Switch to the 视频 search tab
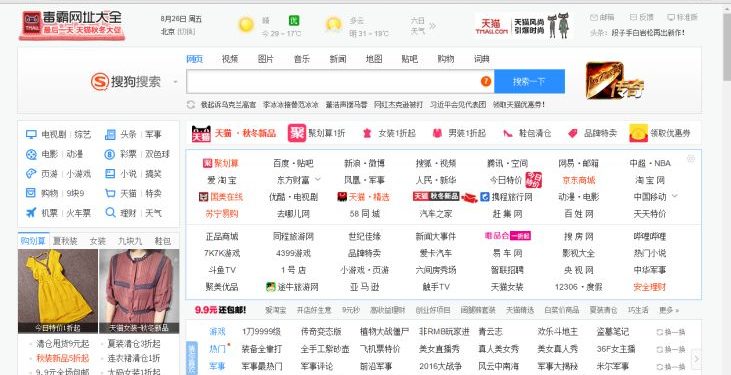 pyautogui.click(x=230, y=59)
